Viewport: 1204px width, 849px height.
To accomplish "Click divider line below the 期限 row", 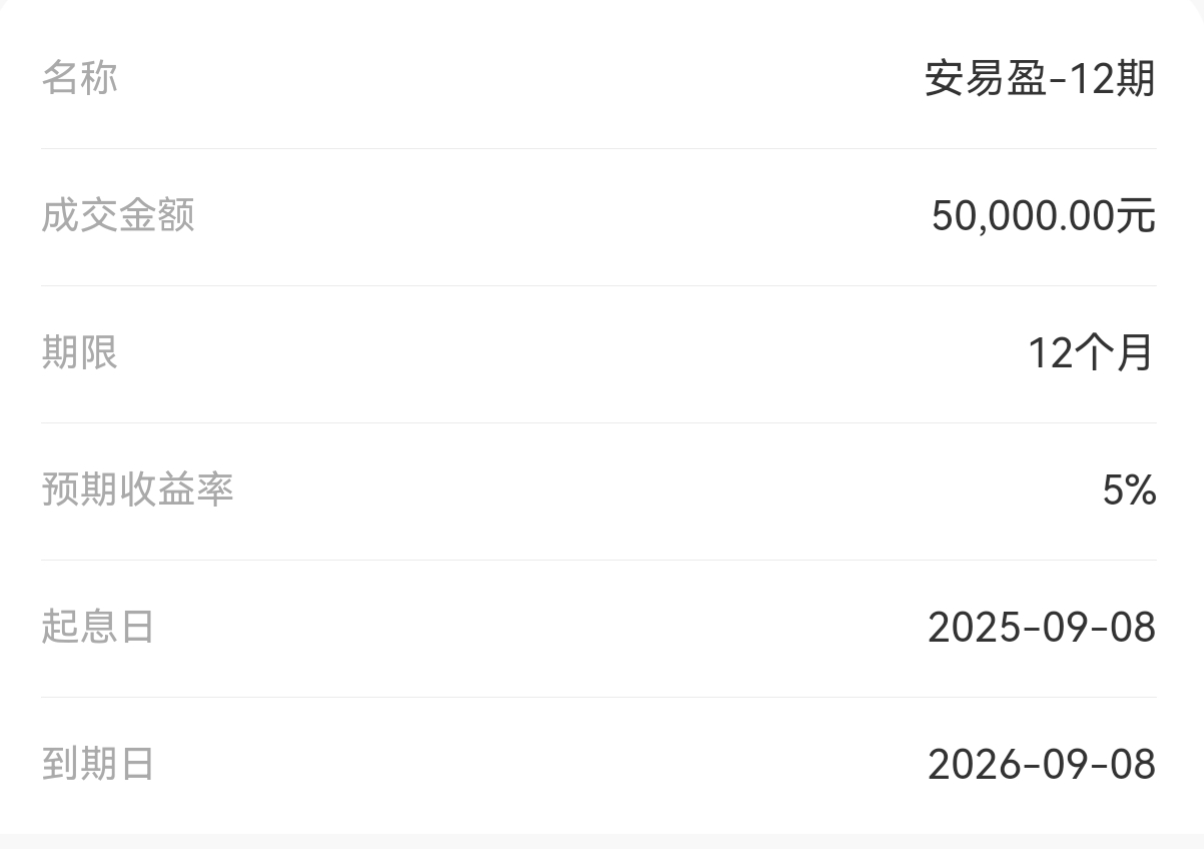I will pos(599,422).
